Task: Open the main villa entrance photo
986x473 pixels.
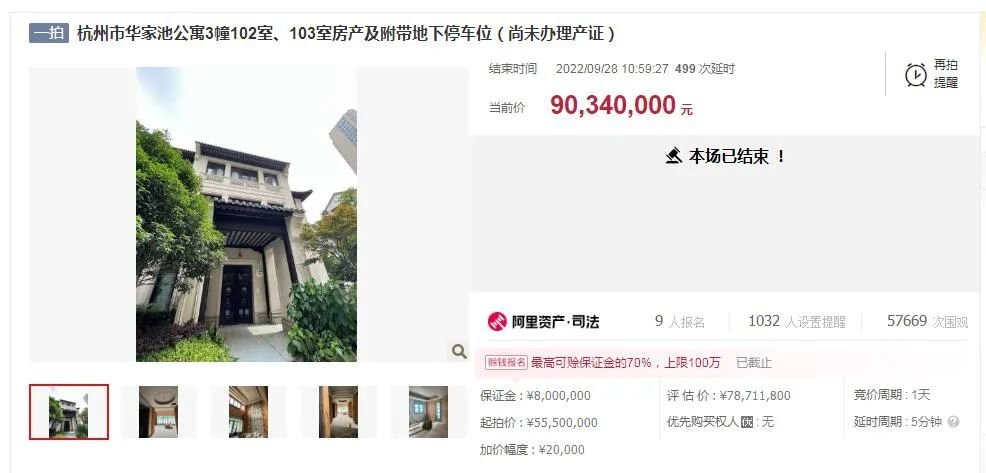Action: point(246,214)
